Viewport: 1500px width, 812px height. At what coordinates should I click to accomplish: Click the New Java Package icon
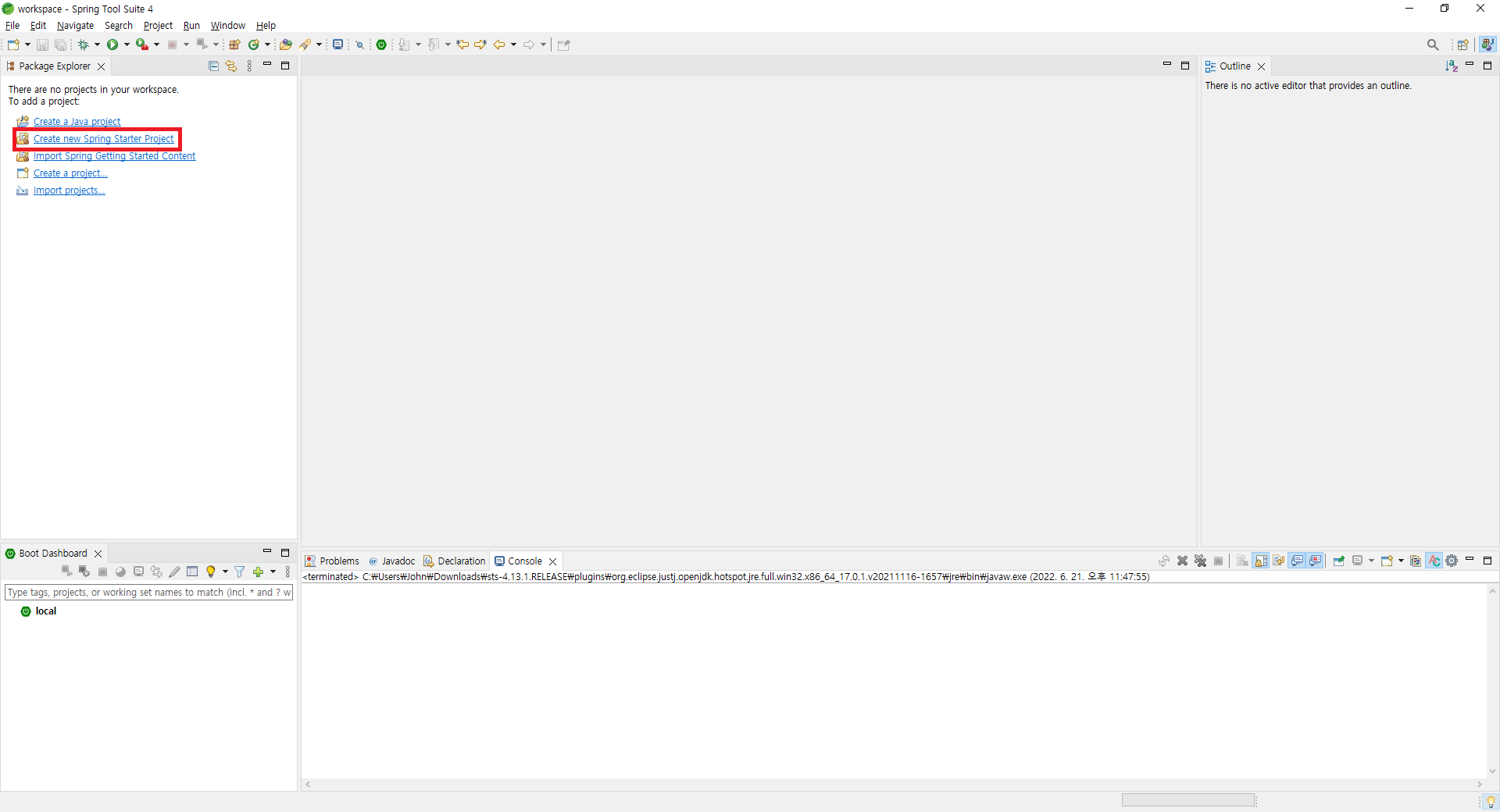234,45
